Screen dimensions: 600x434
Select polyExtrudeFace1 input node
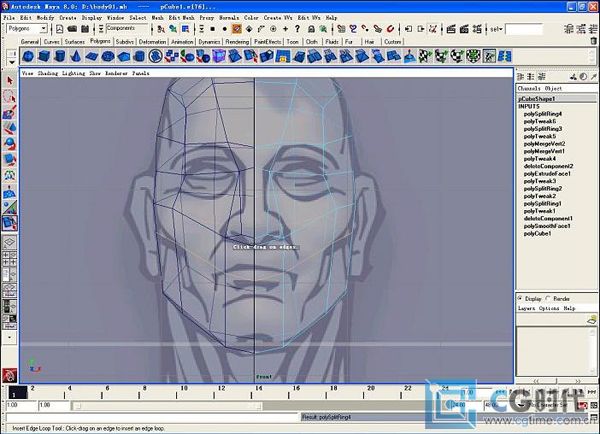547,173
